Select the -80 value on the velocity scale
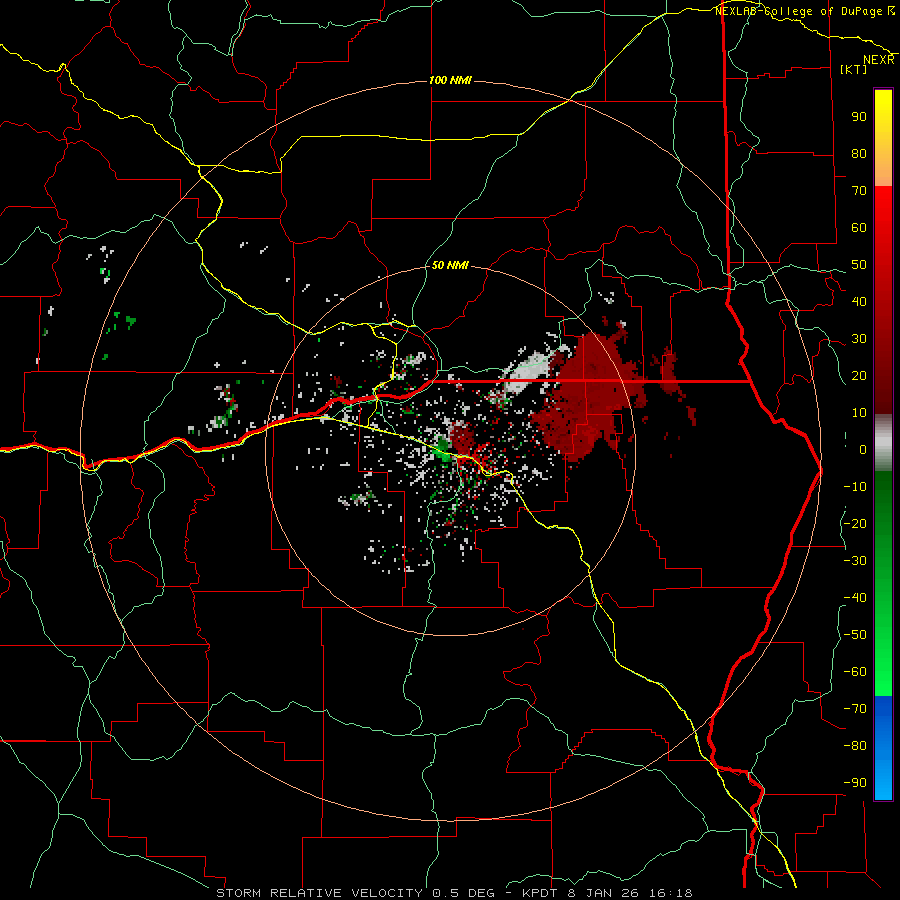The image size is (900, 900). 855,746
